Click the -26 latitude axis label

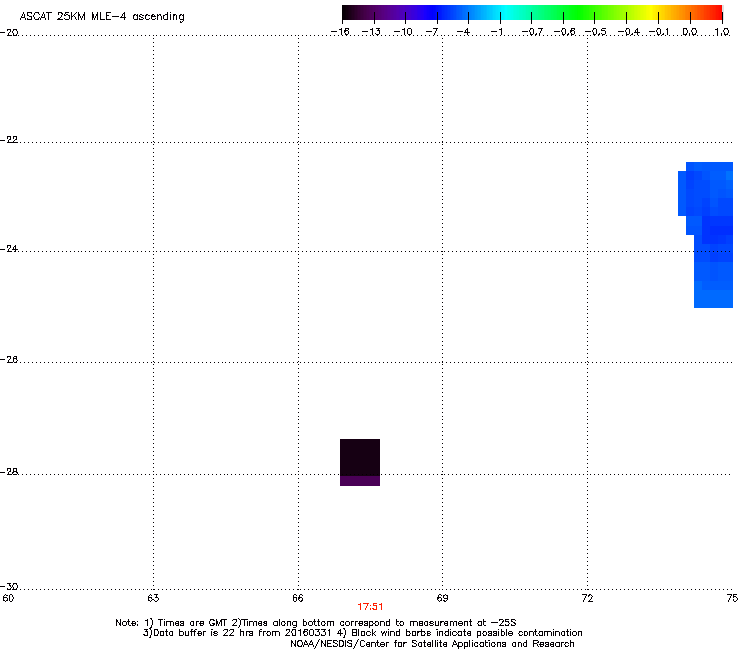9,360
